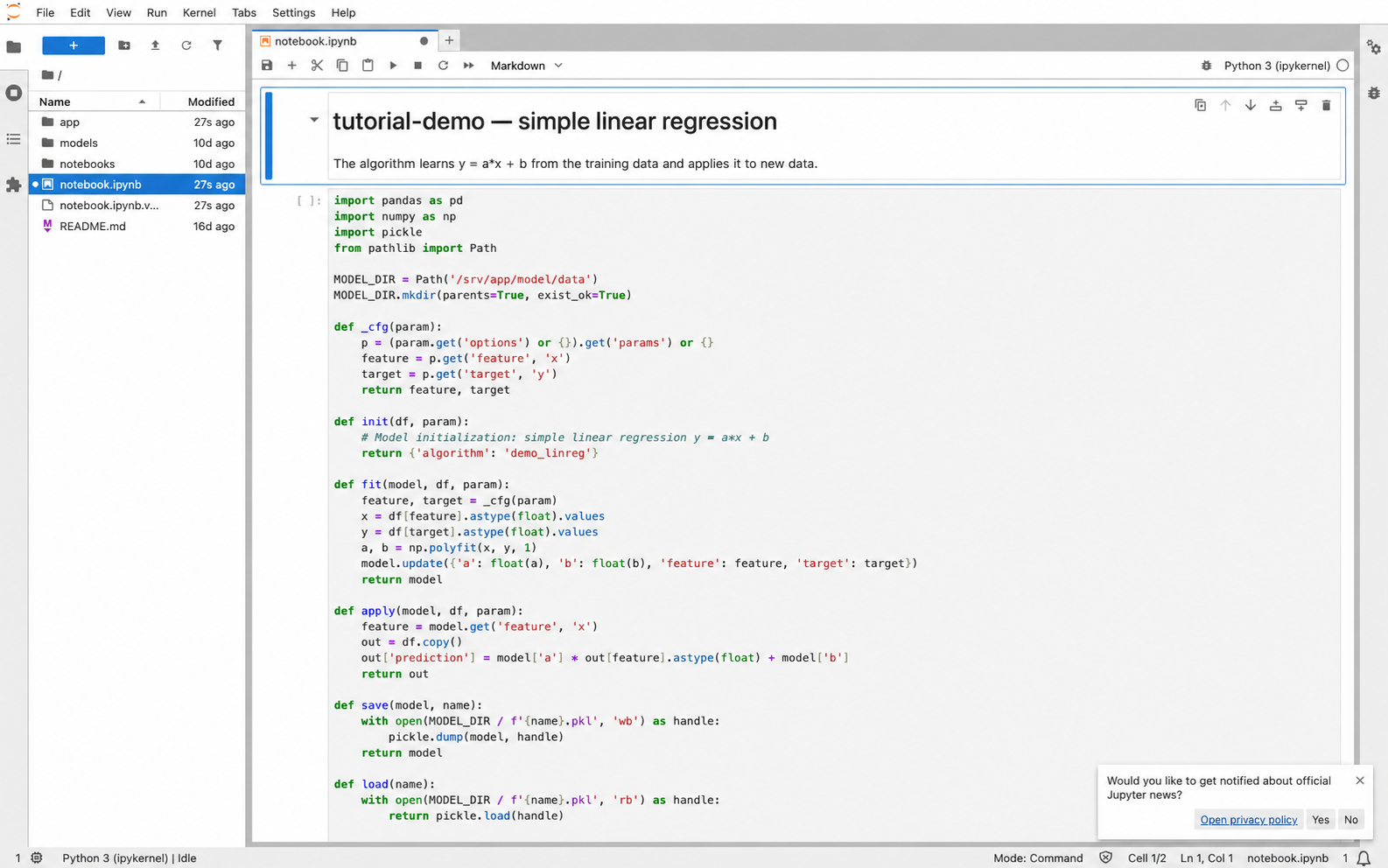The width and height of the screenshot is (1388, 868).
Task: Click Ln 1, Col 1 status item
Action: pyautogui.click(x=1206, y=858)
